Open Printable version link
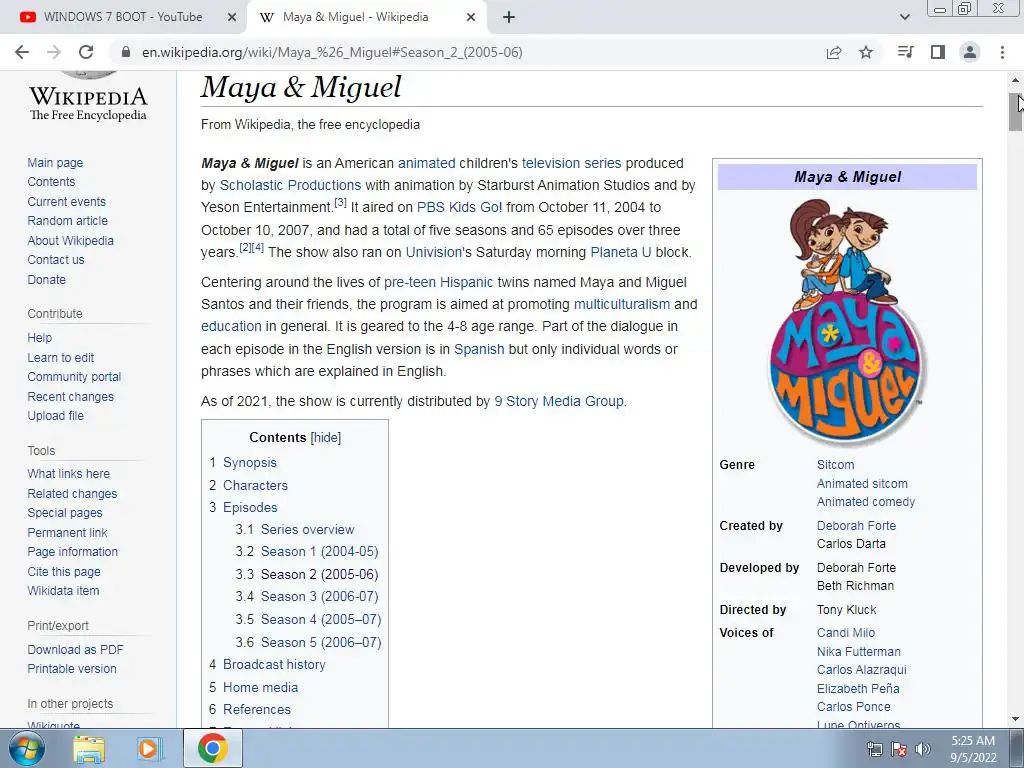1024x768 pixels. click(72, 669)
